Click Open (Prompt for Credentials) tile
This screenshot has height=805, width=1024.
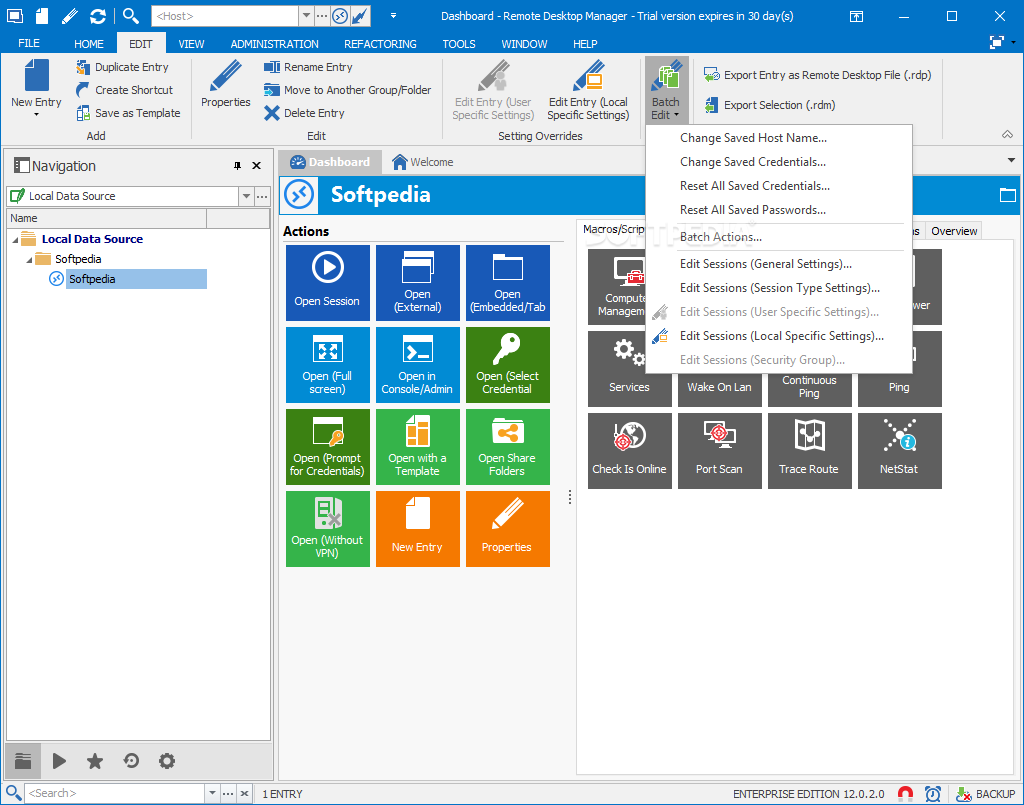click(x=327, y=447)
